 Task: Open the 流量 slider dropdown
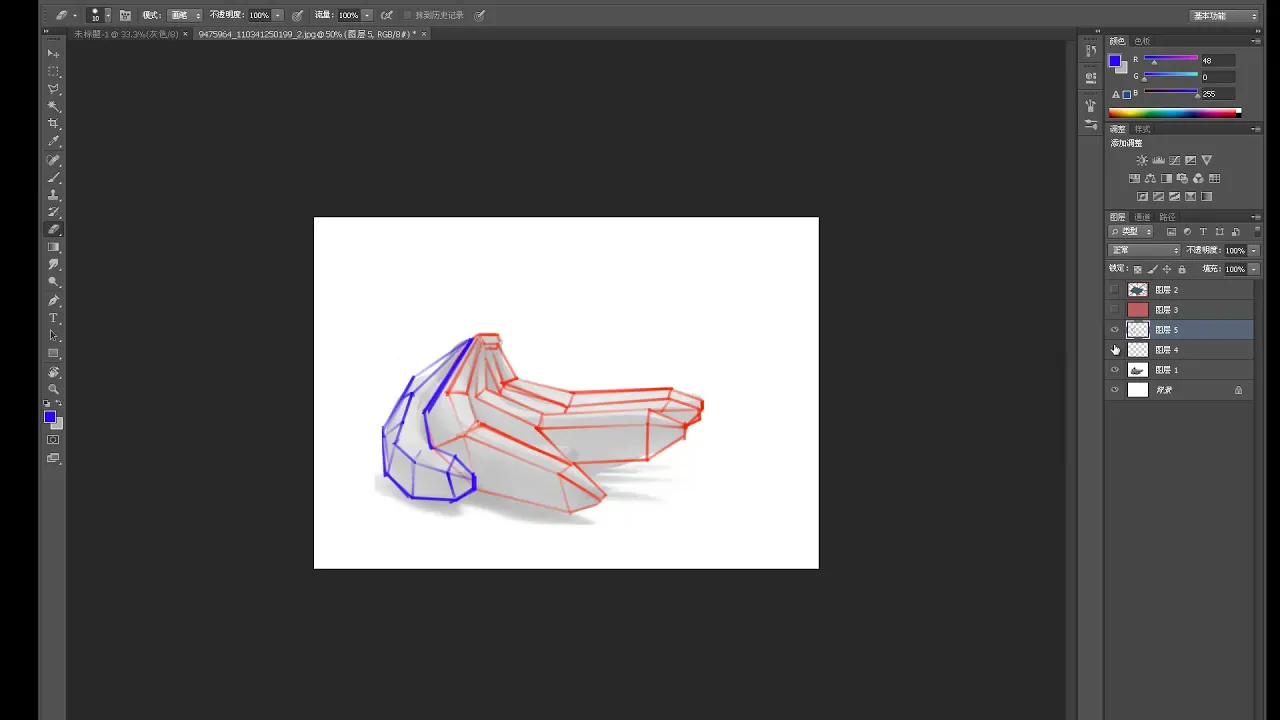click(x=367, y=16)
